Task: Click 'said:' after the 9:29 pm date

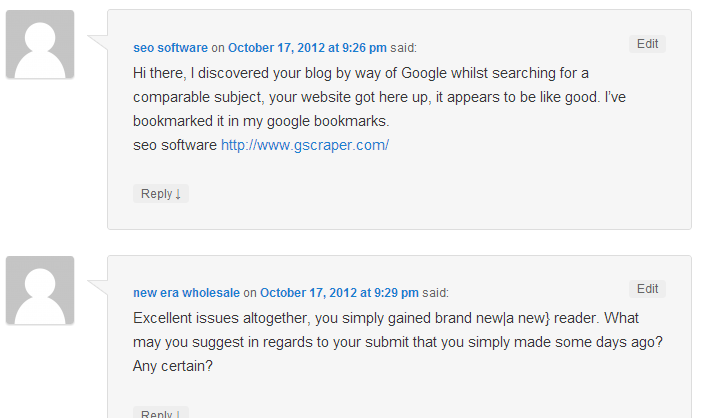Action: point(435,293)
